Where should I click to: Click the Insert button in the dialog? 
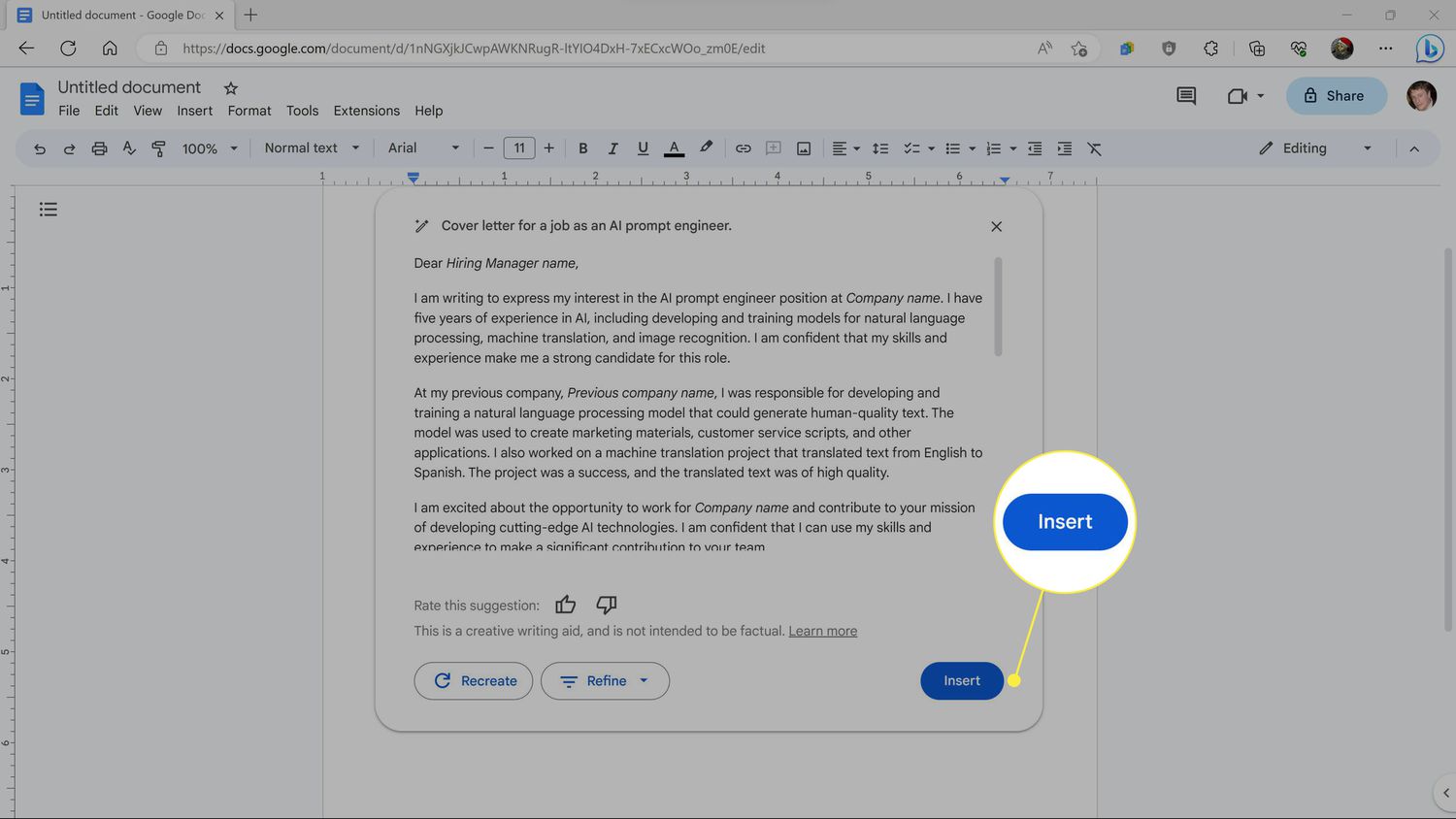(x=961, y=681)
